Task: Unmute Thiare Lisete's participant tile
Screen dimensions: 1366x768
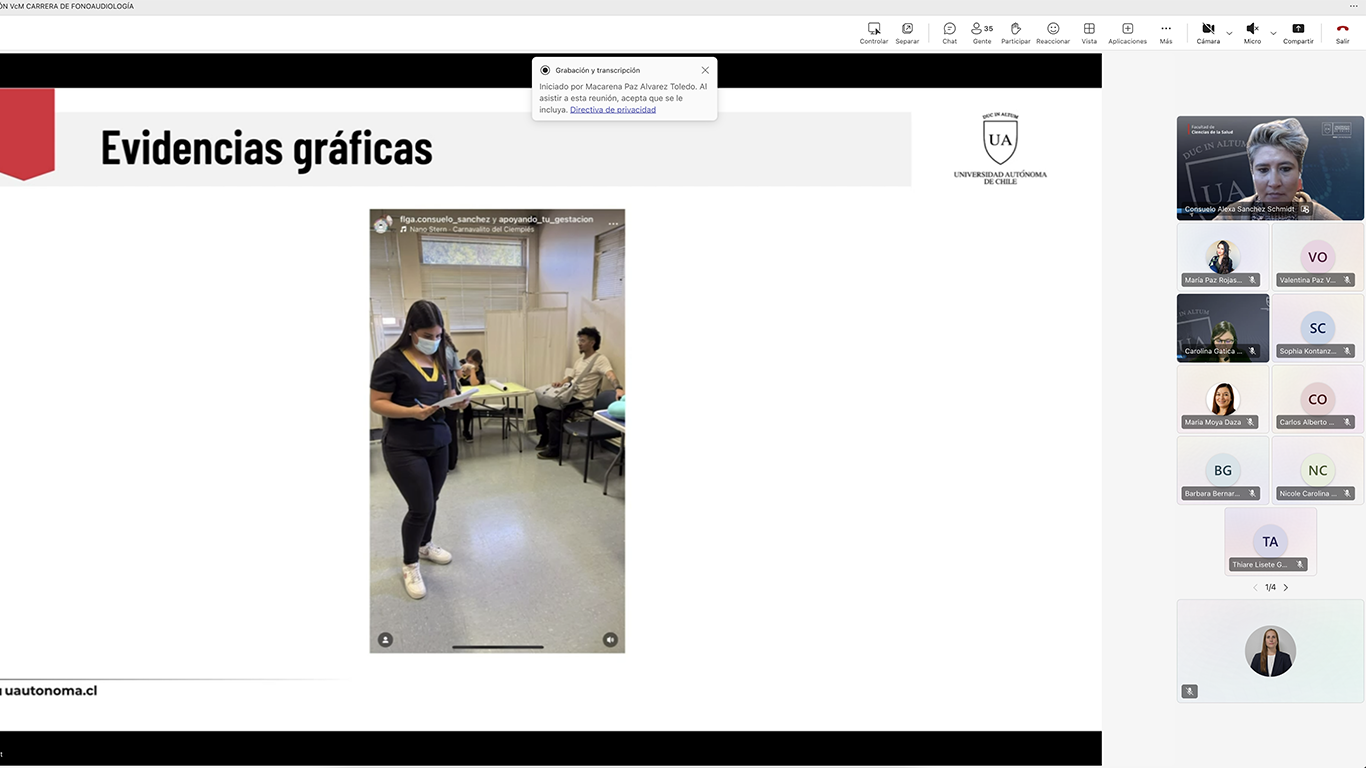Action: (x=1299, y=564)
